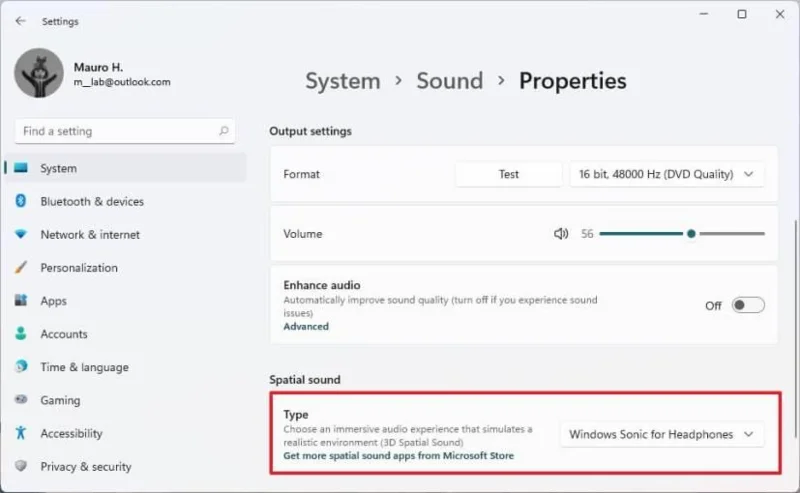Click the Personalization paintbrush icon
The width and height of the screenshot is (800, 493).
click(21, 267)
